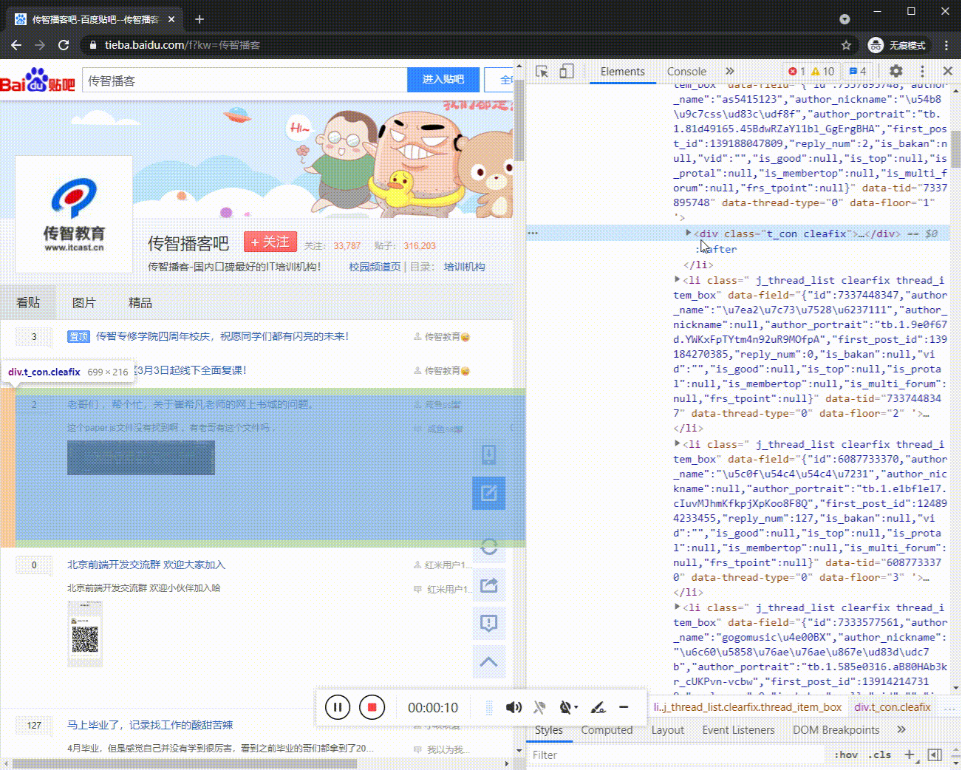Add a new style rule with the plus
The width and height of the screenshot is (961, 771).
pyautogui.click(x=910, y=755)
